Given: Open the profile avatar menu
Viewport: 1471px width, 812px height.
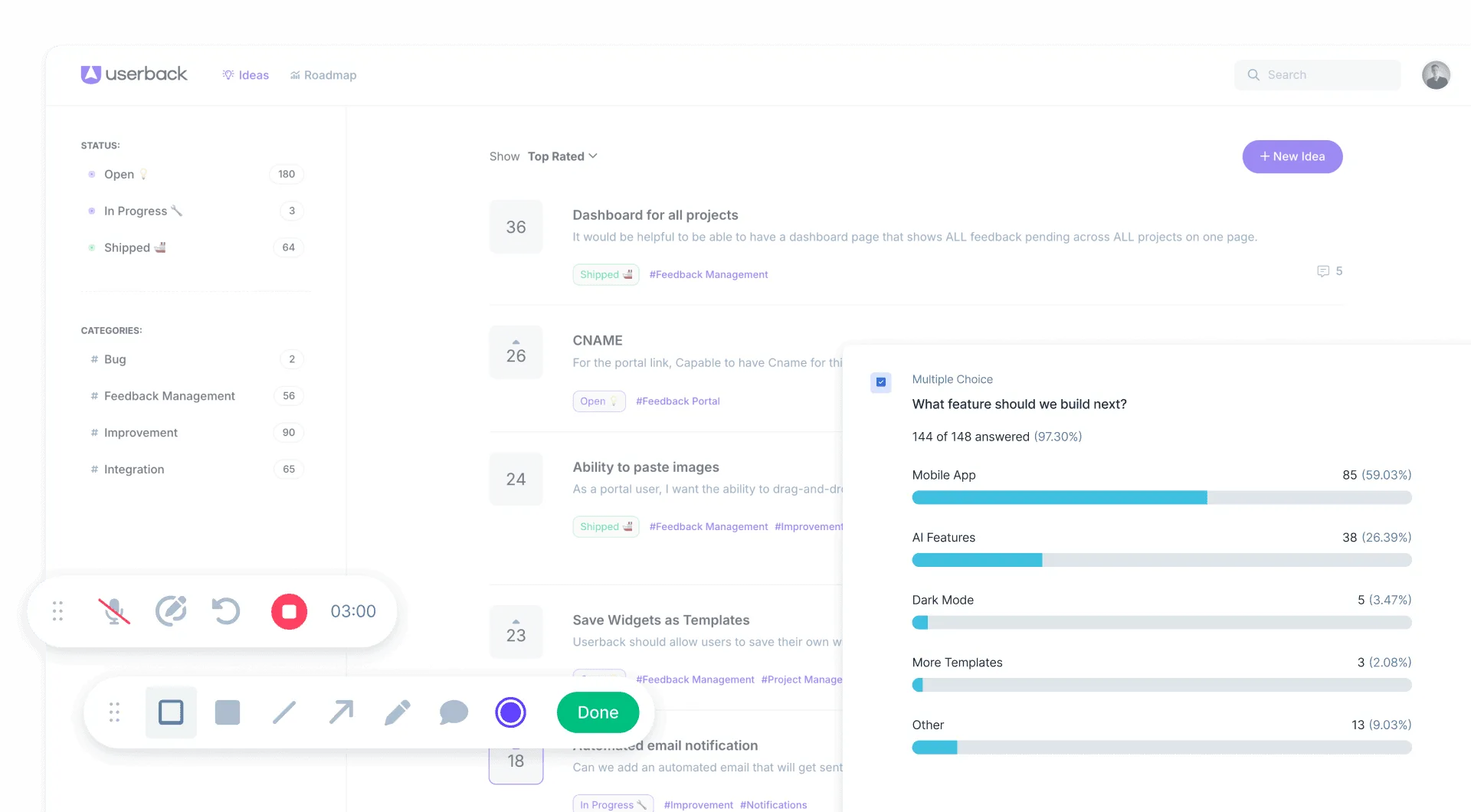Looking at the screenshot, I should 1437,74.
